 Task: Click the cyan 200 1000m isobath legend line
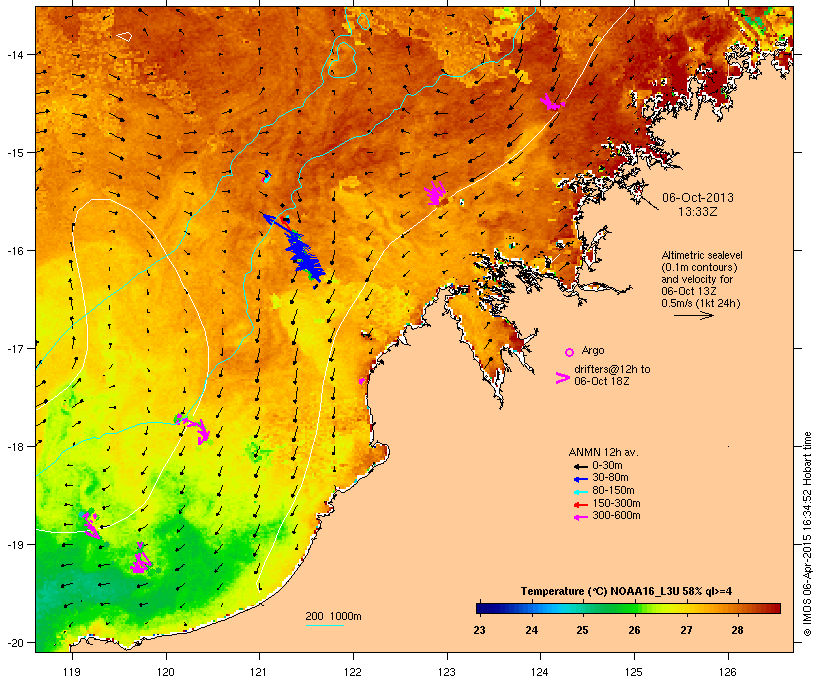coord(324,625)
